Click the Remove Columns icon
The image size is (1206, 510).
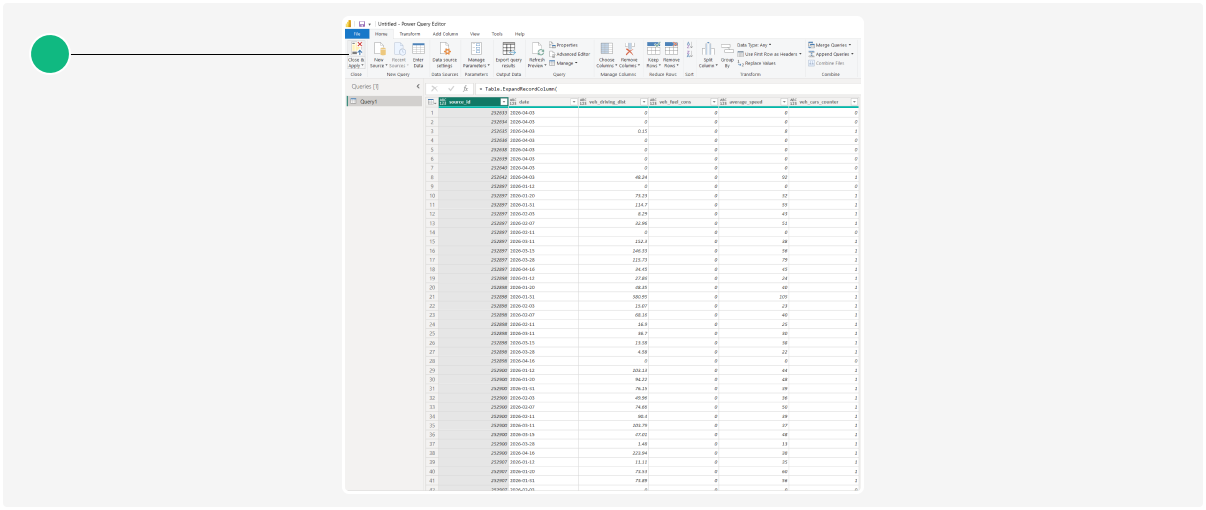[x=629, y=48]
